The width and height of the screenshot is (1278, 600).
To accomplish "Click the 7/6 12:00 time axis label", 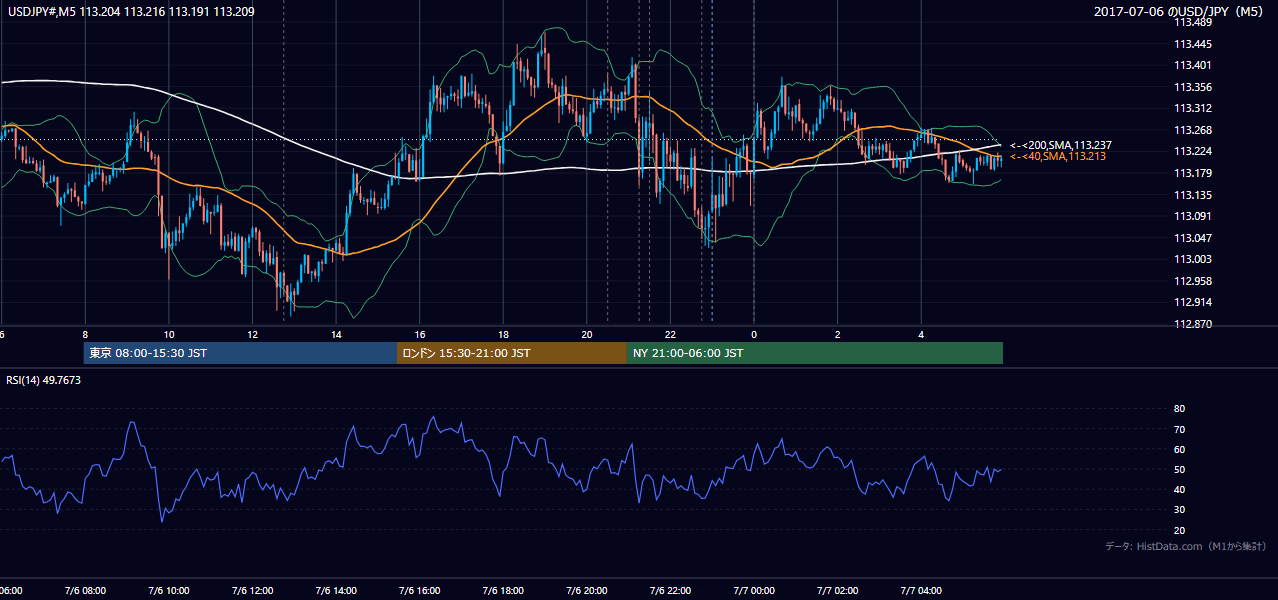I will pos(252,591).
